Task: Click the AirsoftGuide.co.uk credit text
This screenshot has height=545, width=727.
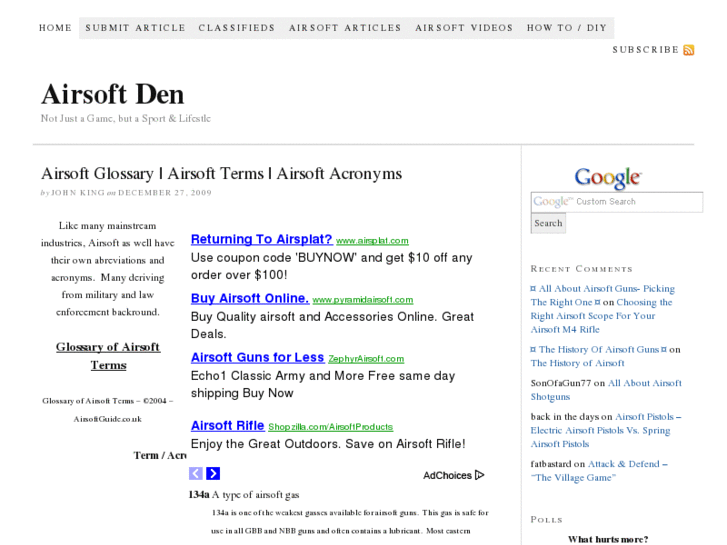Action: [108, 419]
